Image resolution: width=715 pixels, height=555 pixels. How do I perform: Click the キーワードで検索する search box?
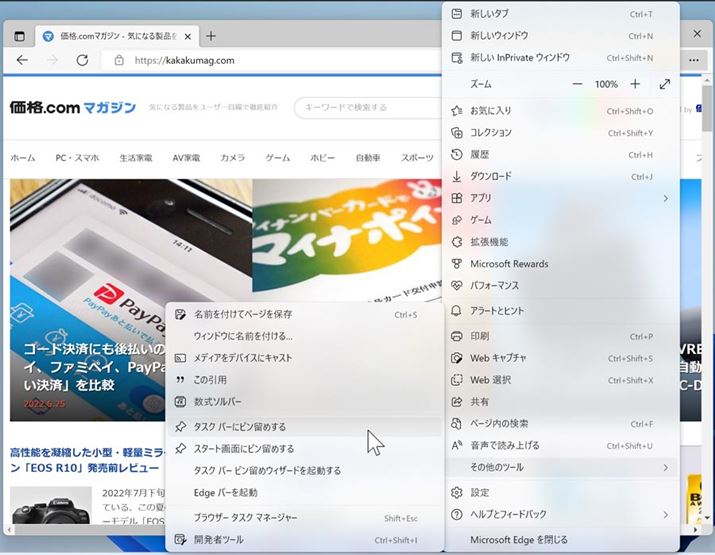click(x=368, y=108)
